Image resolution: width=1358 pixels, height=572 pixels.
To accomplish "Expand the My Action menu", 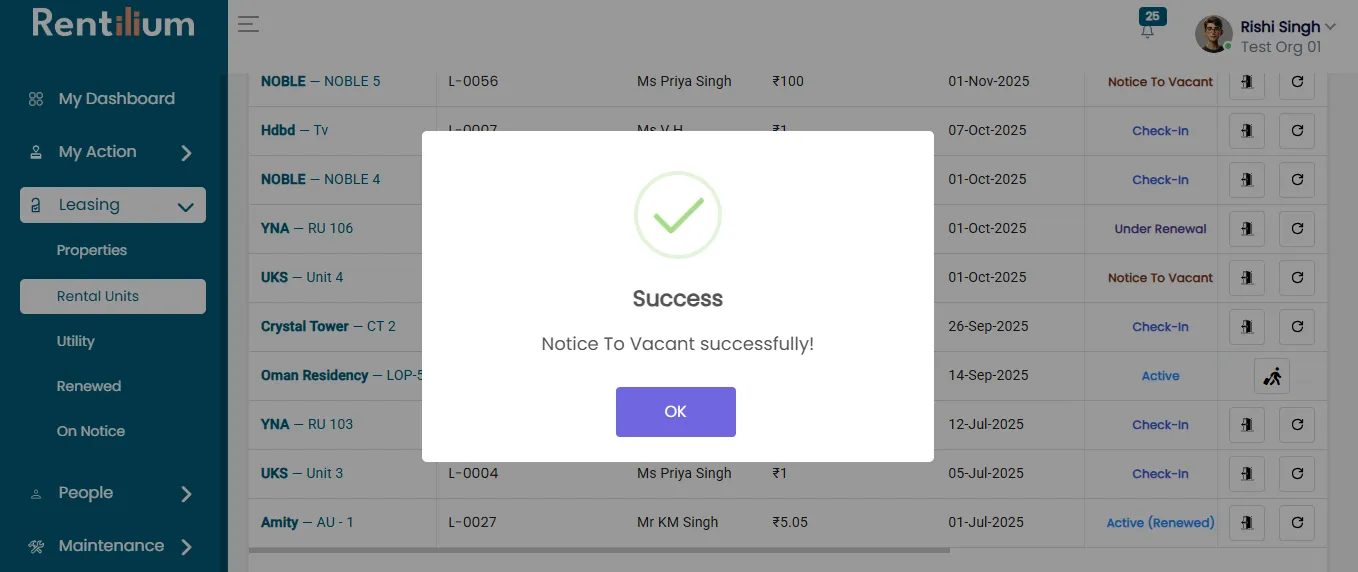I will click(114, 152).
